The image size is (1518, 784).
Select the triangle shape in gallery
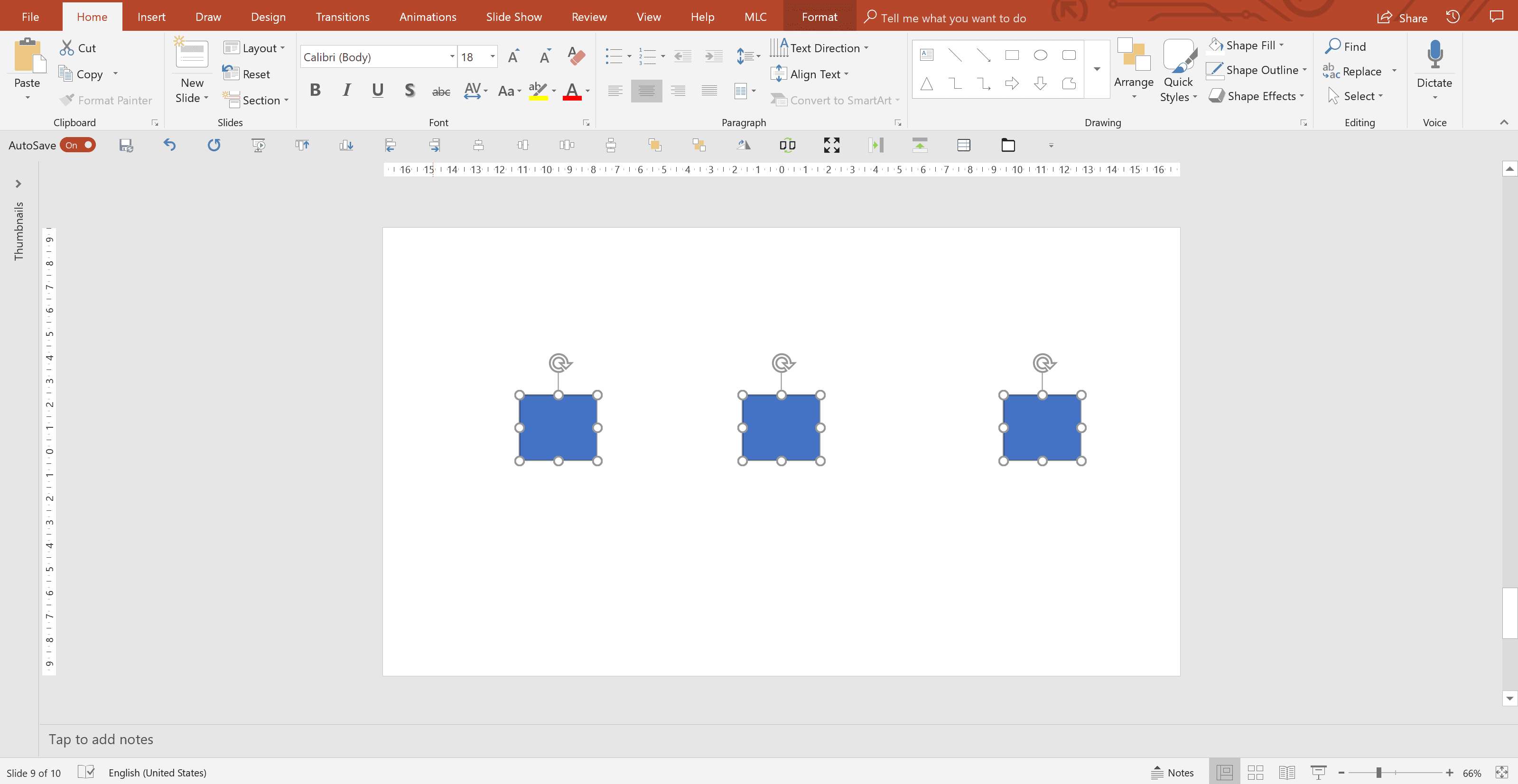(927, 83)
